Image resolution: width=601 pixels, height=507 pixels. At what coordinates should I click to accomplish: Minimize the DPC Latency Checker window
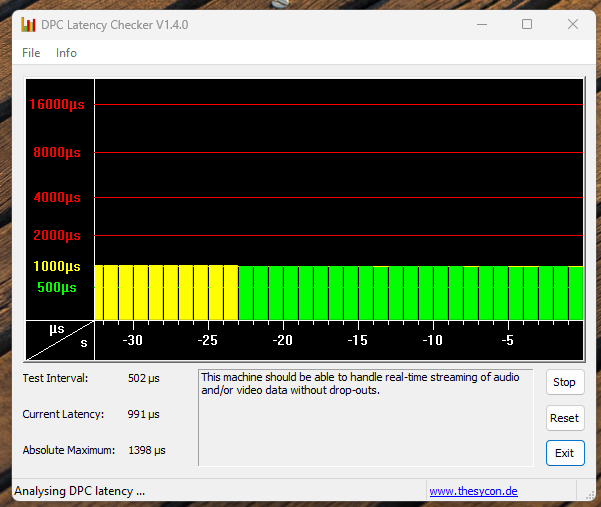tap(482, 25)
